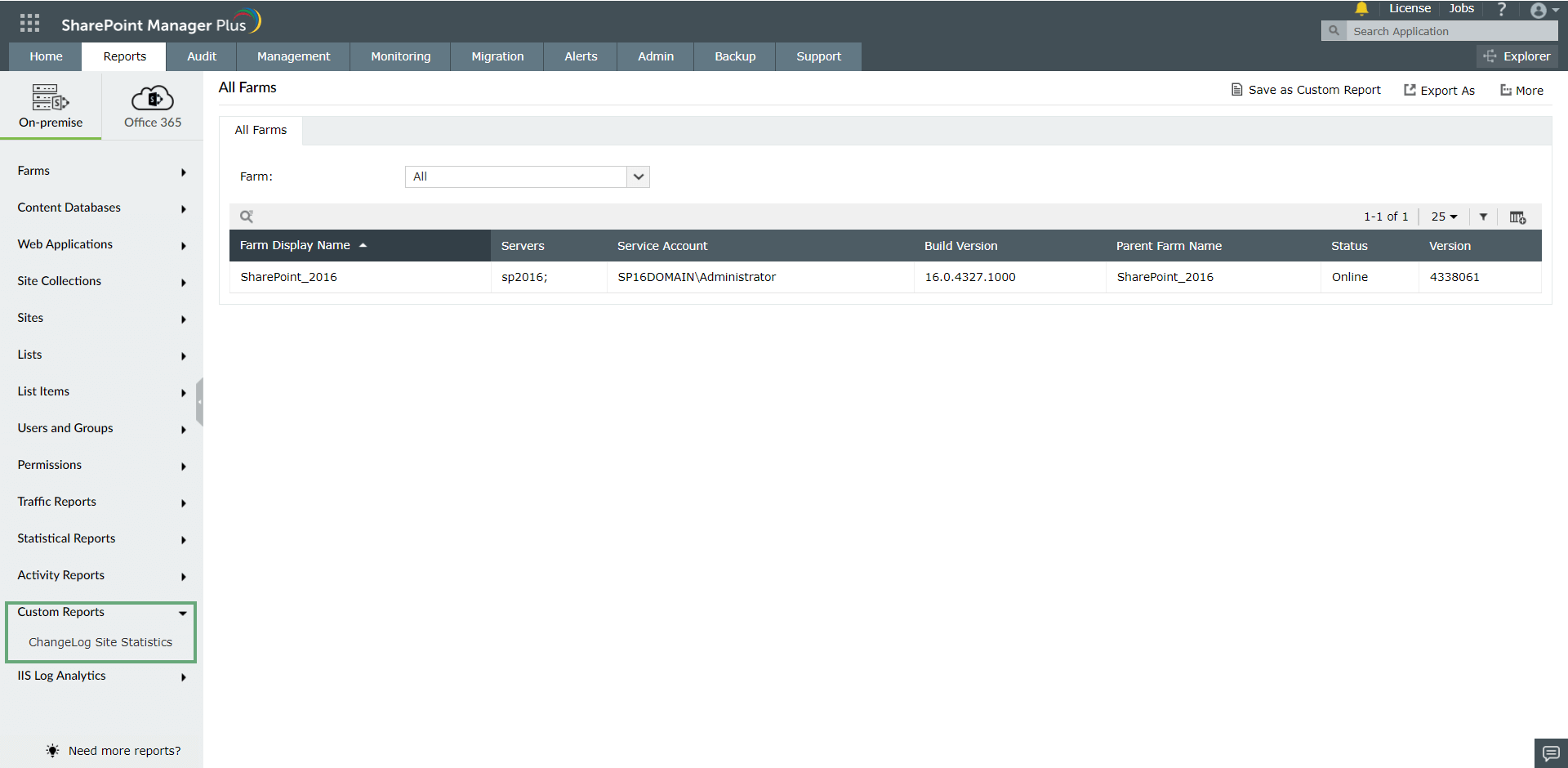Image resolution: width=1568 pixels, height=768 pixels.
Task: Open the Admin tab
Action: [656, 56]
